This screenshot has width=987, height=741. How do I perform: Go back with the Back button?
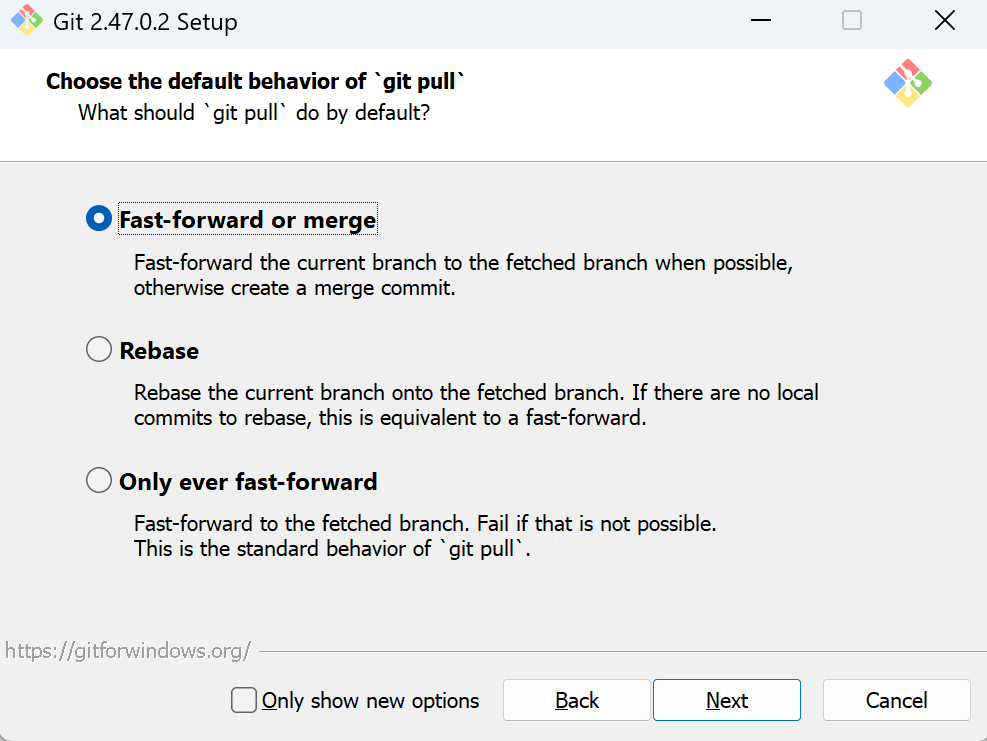pyautogui.click(x=577, y=700)
